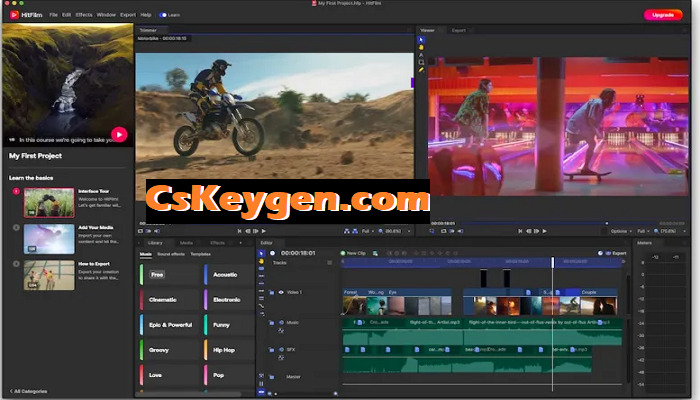
Task: Switch to the Export tab beside Viewer
Action: 458,30
